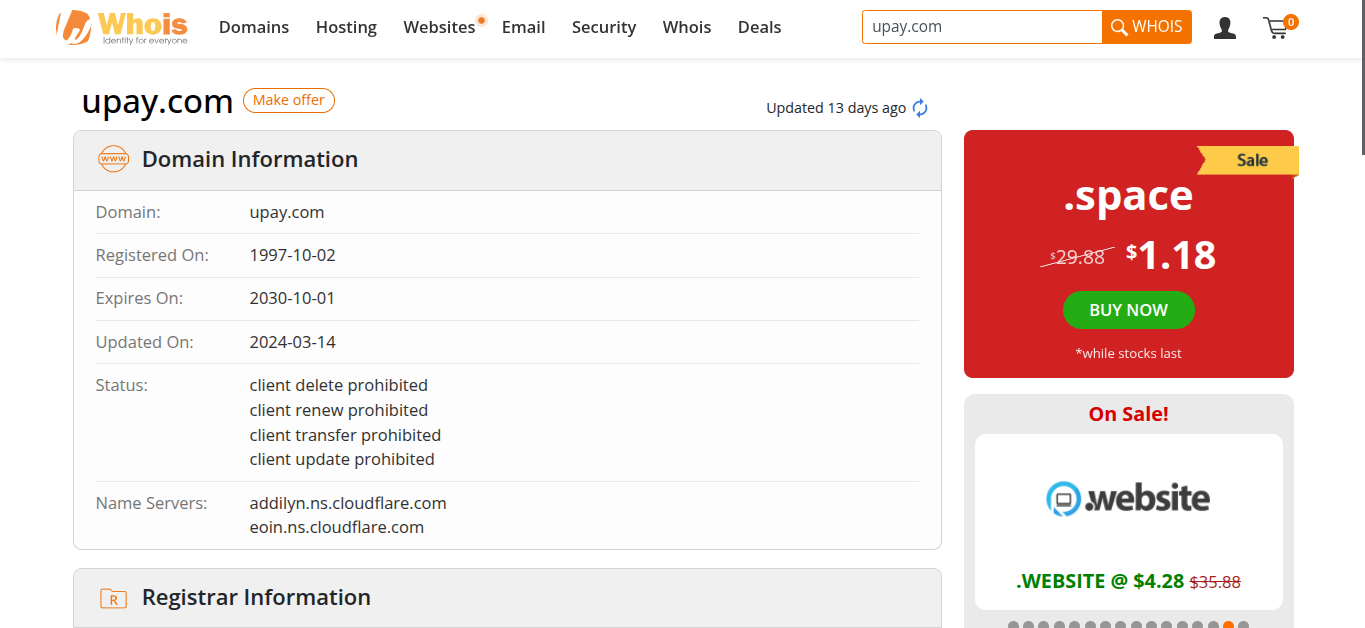1365x628 pixels.
Task: Open the user account icon
Action: 1224,28
